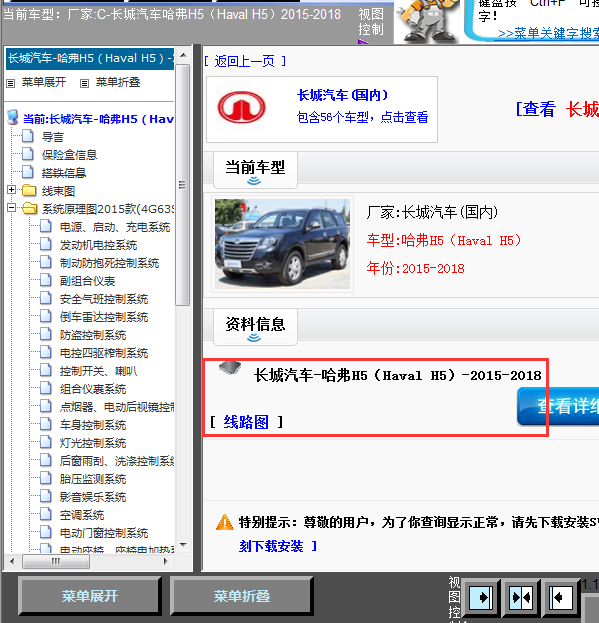Click sidebar vertical scrollbar down arrow
Image resolution: width=599 pixels, height=623 pixels.
(x=183, y=544)
